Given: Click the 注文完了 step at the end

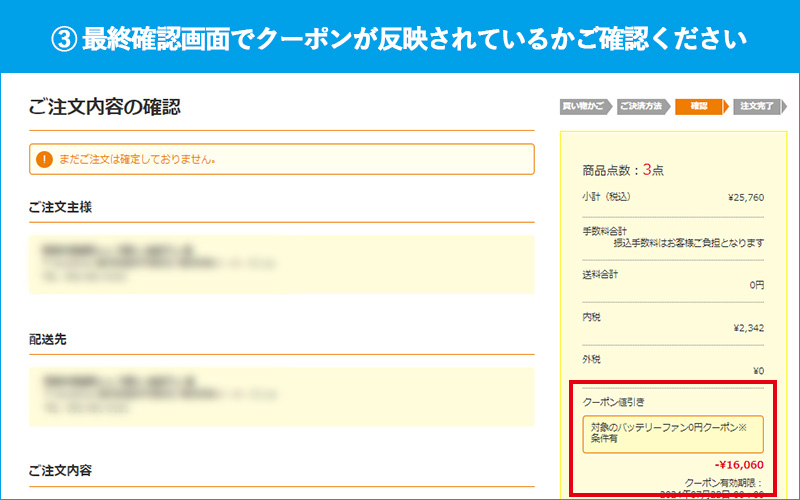Looking at the screenshot, I should click(757, 106).
